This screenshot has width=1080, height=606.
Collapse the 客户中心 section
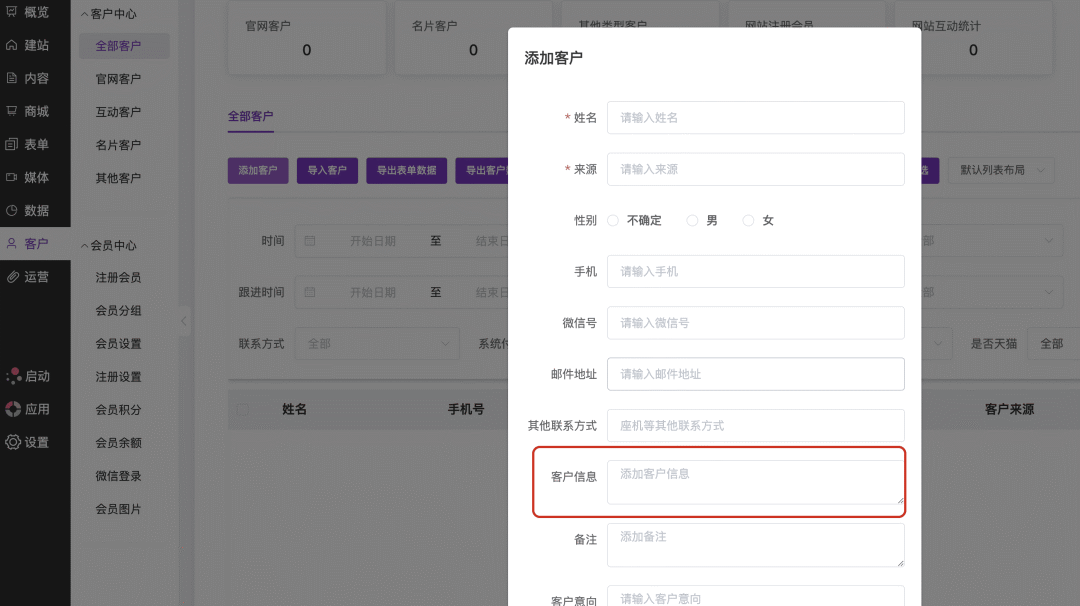coord(84,14)
